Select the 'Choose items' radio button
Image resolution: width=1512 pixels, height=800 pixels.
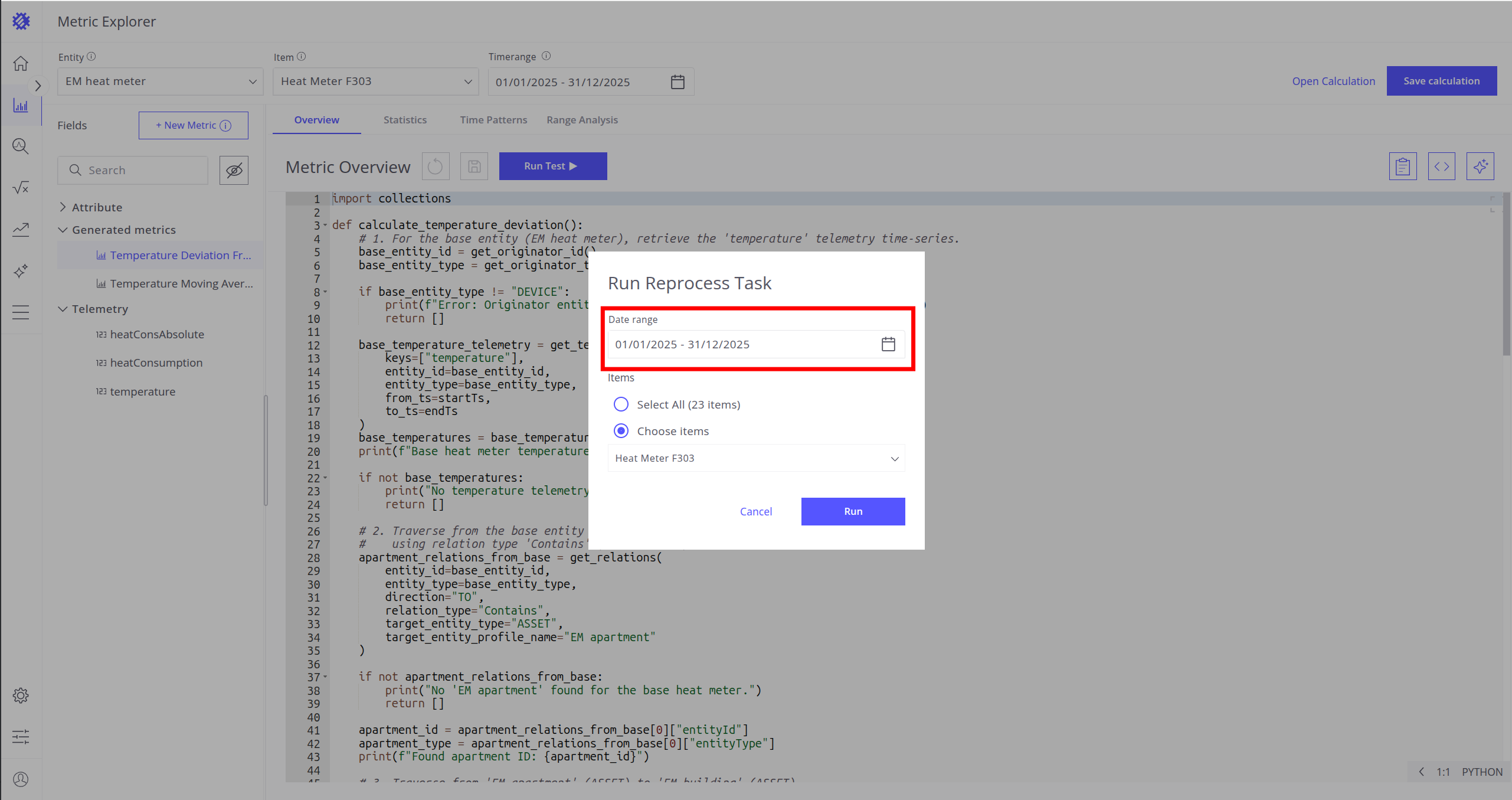(621, 431)
